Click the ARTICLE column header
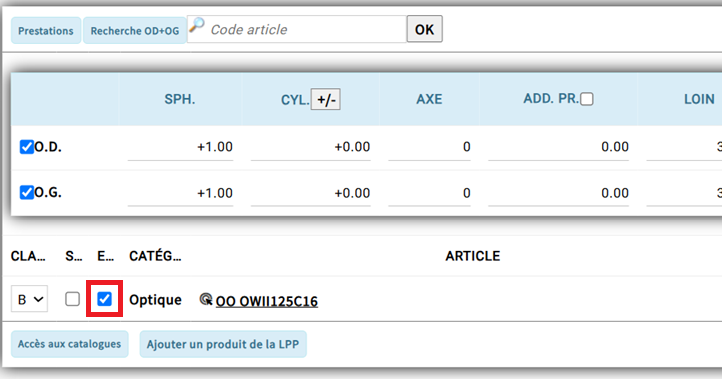Image resolution: width=724 pixels, height=379 pixels. tap(473, 256)
